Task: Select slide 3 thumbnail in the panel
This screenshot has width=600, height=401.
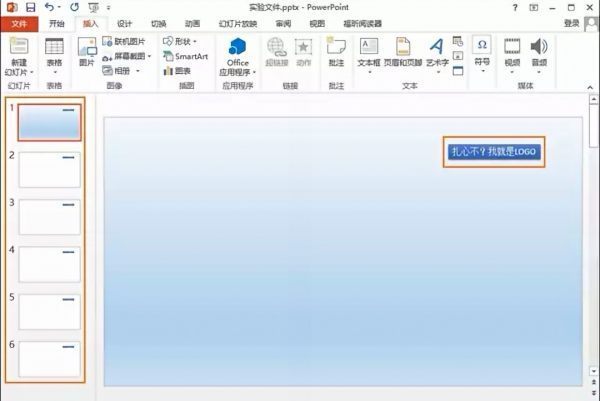Action: [49, 216]
